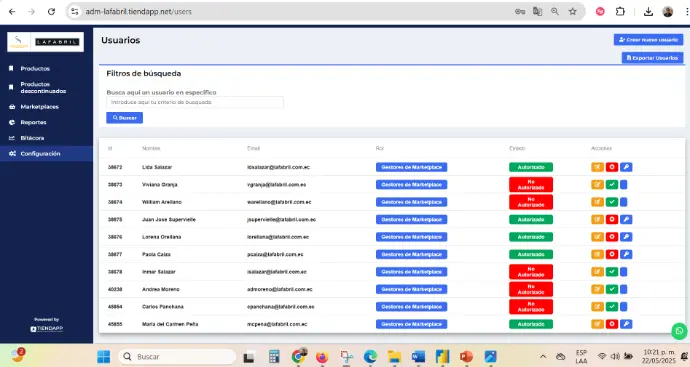Focus the user search criteria field
Screen dimensions: 690x367
point(195,102)
